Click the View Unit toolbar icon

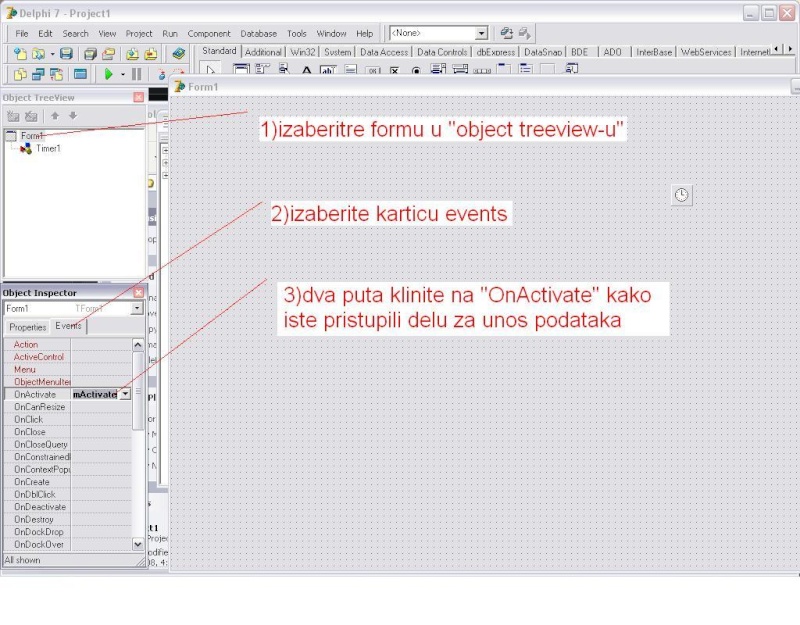pos(20,74)
